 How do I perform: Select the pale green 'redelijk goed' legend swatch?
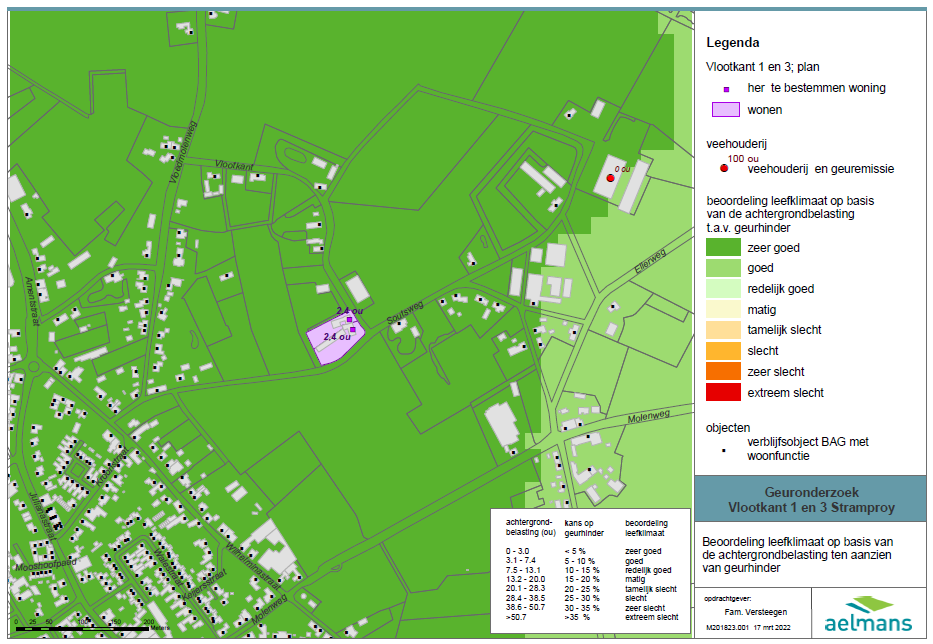point(723,289)
